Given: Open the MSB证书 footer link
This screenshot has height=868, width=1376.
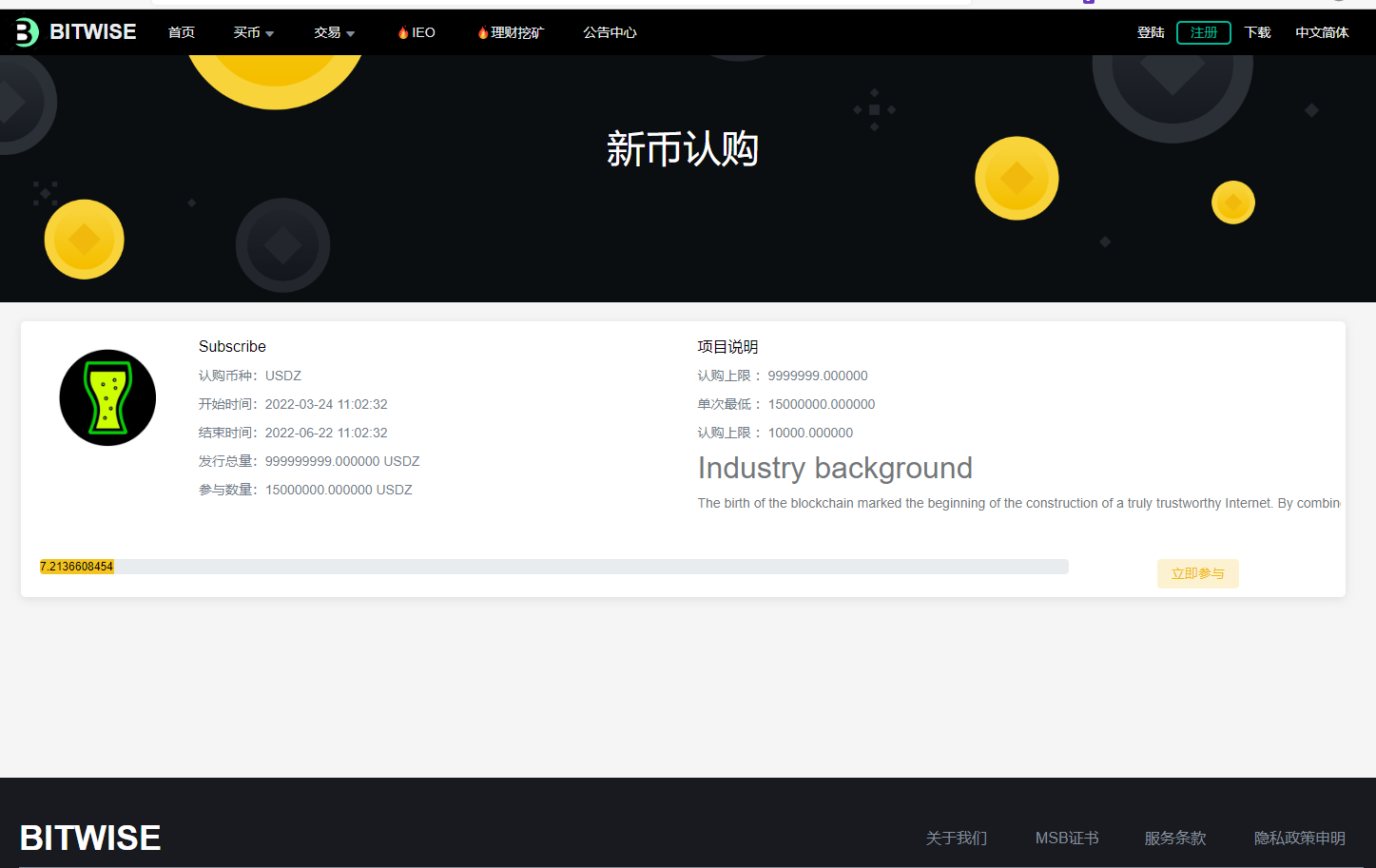Looking at the screenshot, I should tap(1066, 838).
